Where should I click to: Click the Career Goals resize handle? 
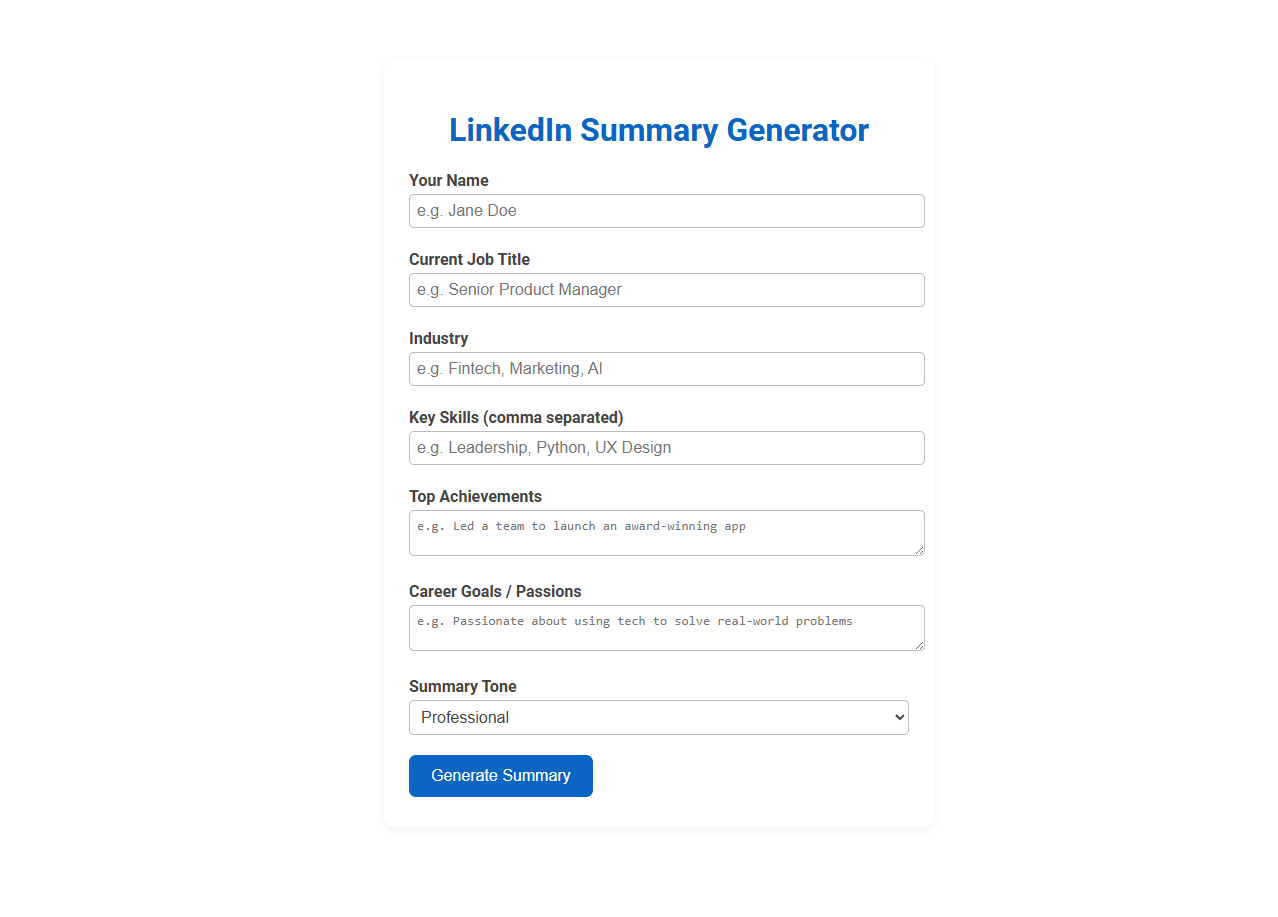(x=920, y=647)
